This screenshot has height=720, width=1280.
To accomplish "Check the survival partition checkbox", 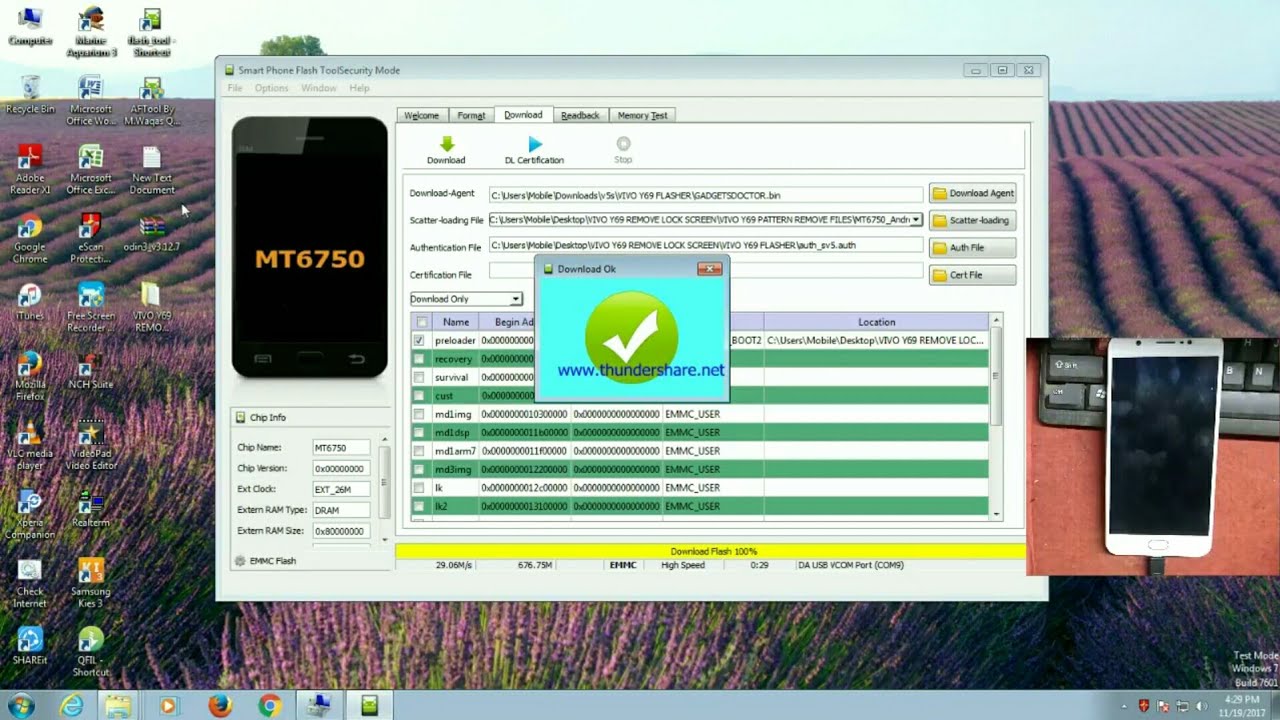I will [419, 377].
